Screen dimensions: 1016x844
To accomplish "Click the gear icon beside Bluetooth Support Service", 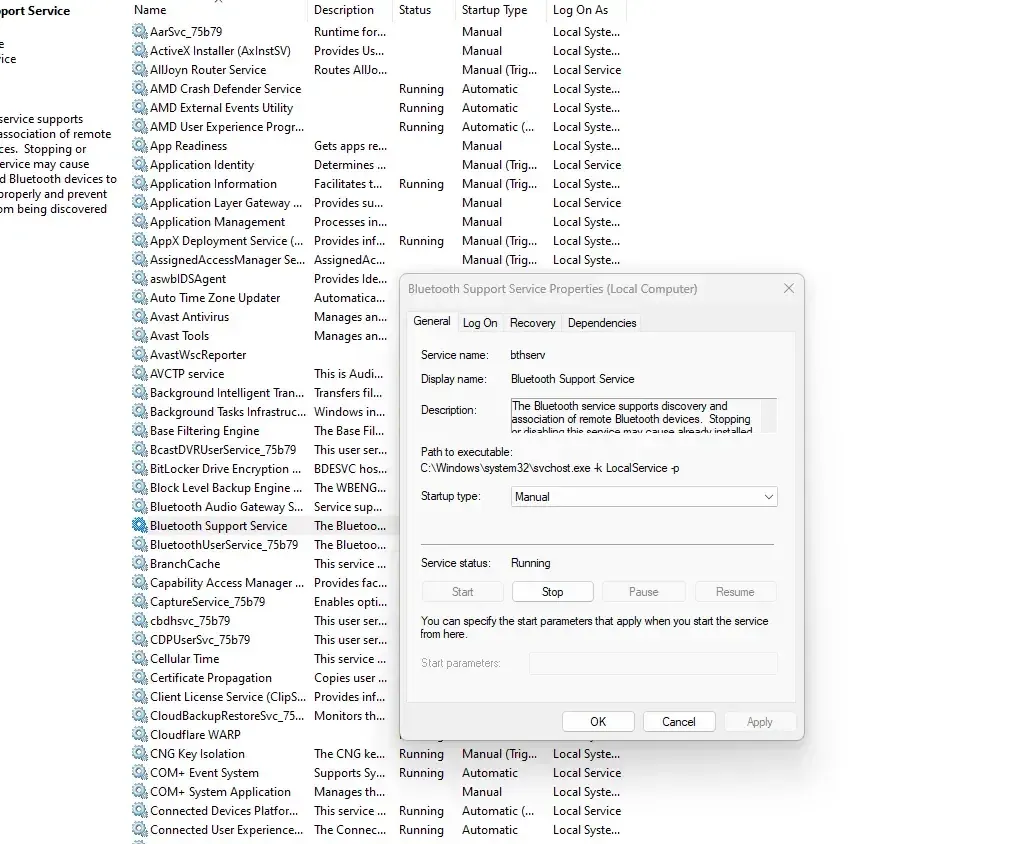I will [x=139, y=526].
